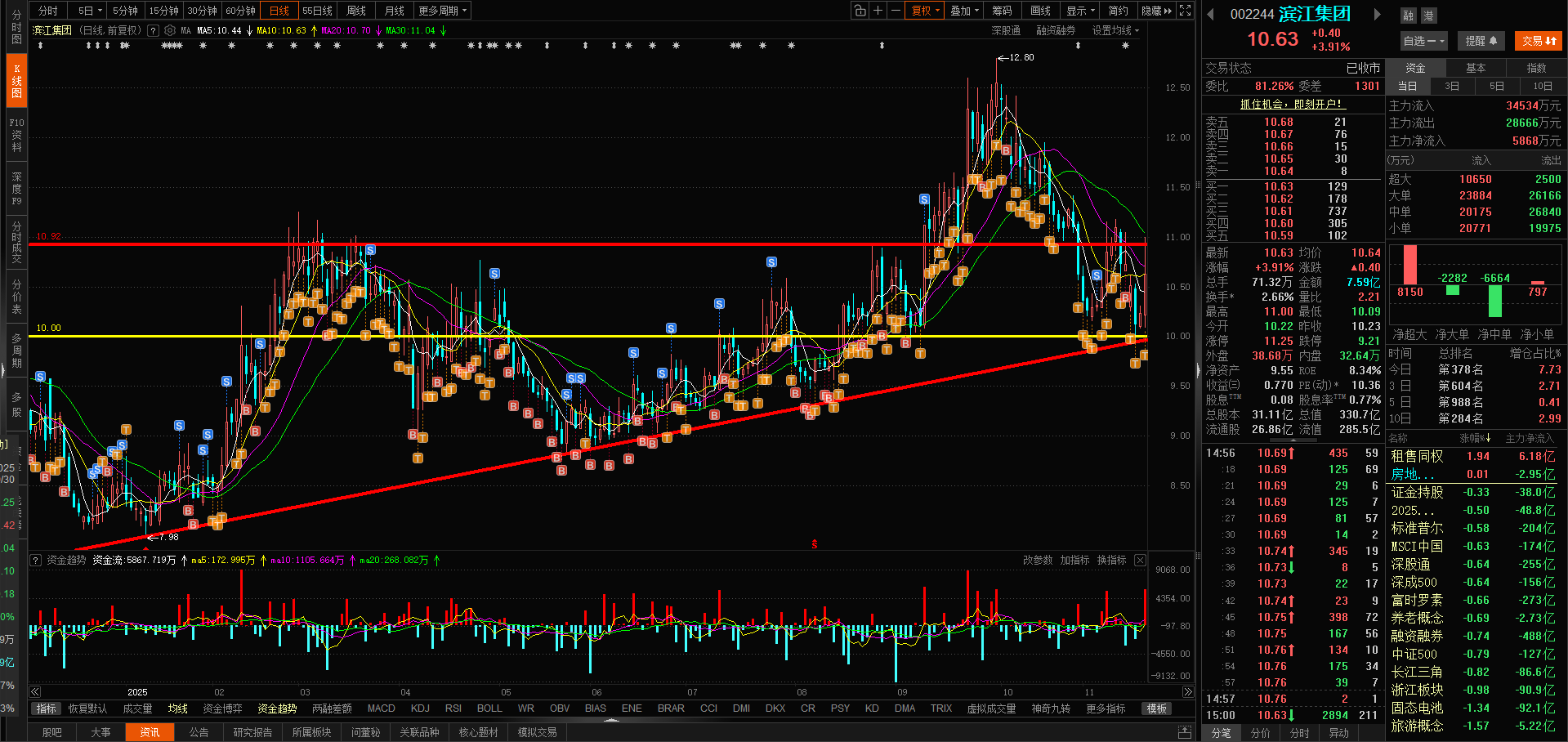Go to previous stock with left arrow

tap(1212, 14)
